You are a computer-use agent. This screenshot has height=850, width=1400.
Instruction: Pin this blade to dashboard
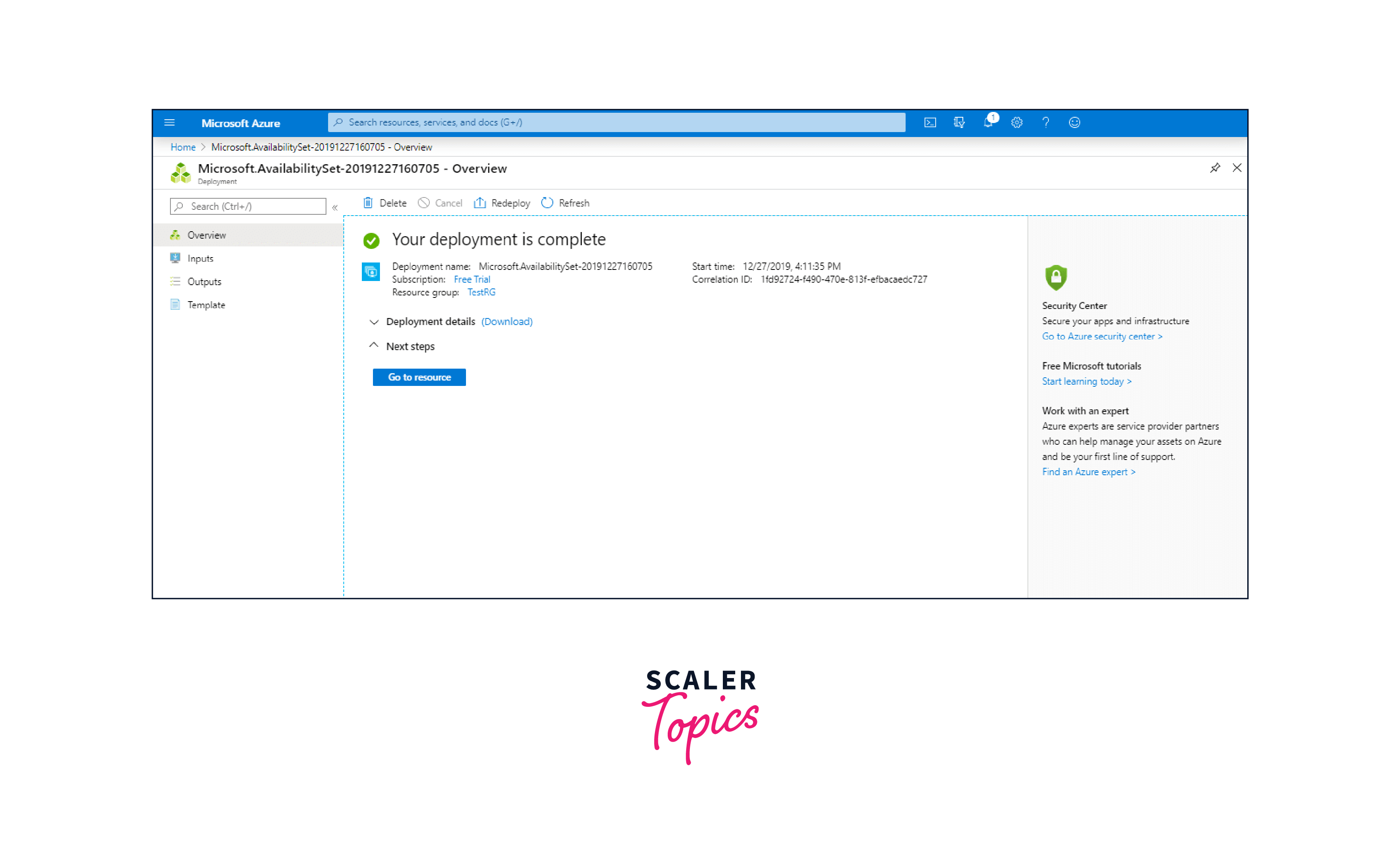(x=1215, y=168)
